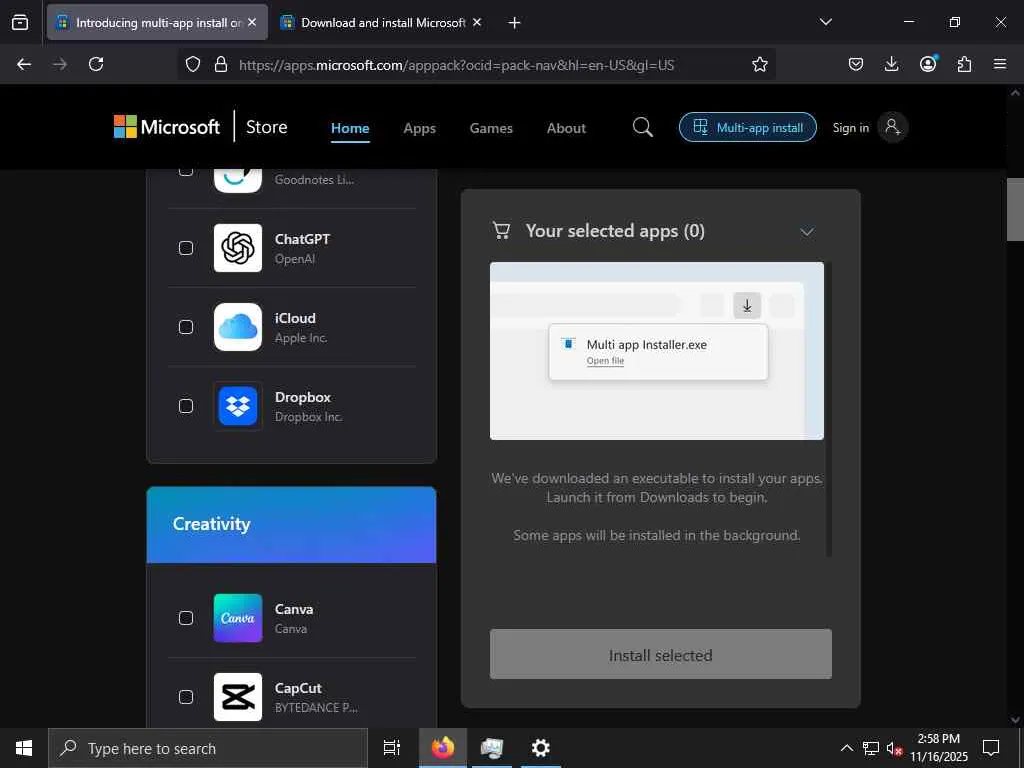Check the Canva checkbox
Screen dimensions: 1024x768
pos(186,618)
